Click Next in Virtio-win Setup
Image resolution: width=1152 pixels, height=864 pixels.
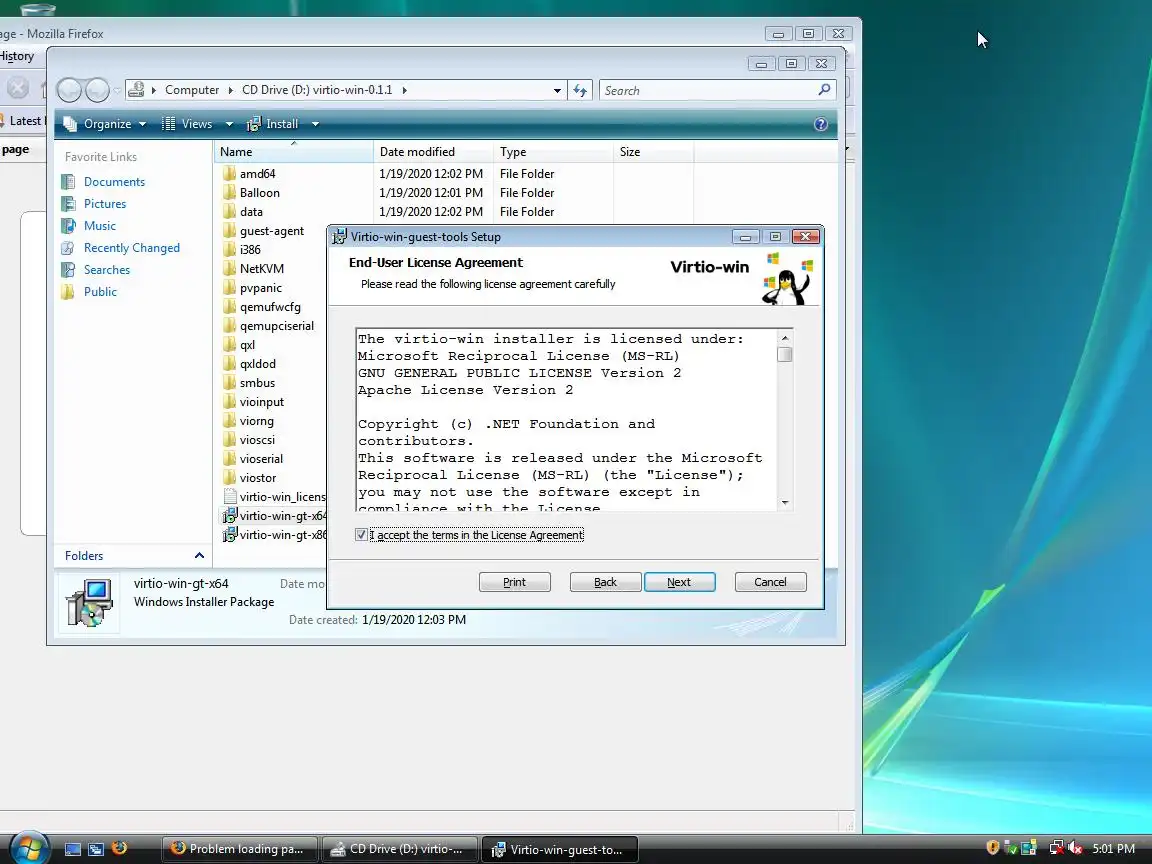(x=680, y=582)
